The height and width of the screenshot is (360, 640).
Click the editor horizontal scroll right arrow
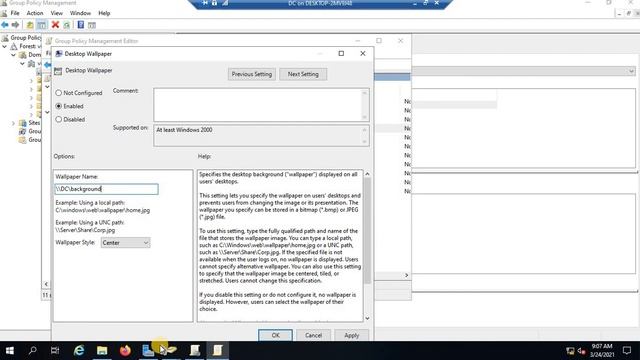coord(406,275)
